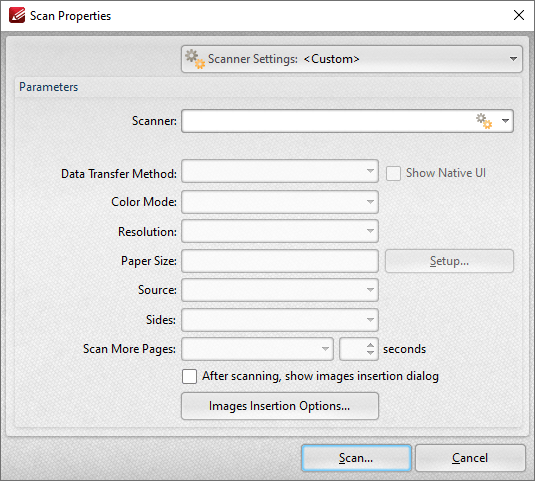Screen dimensions: 535x481
Task: Decrease the seconds spinner value
Action: [371, 353]
